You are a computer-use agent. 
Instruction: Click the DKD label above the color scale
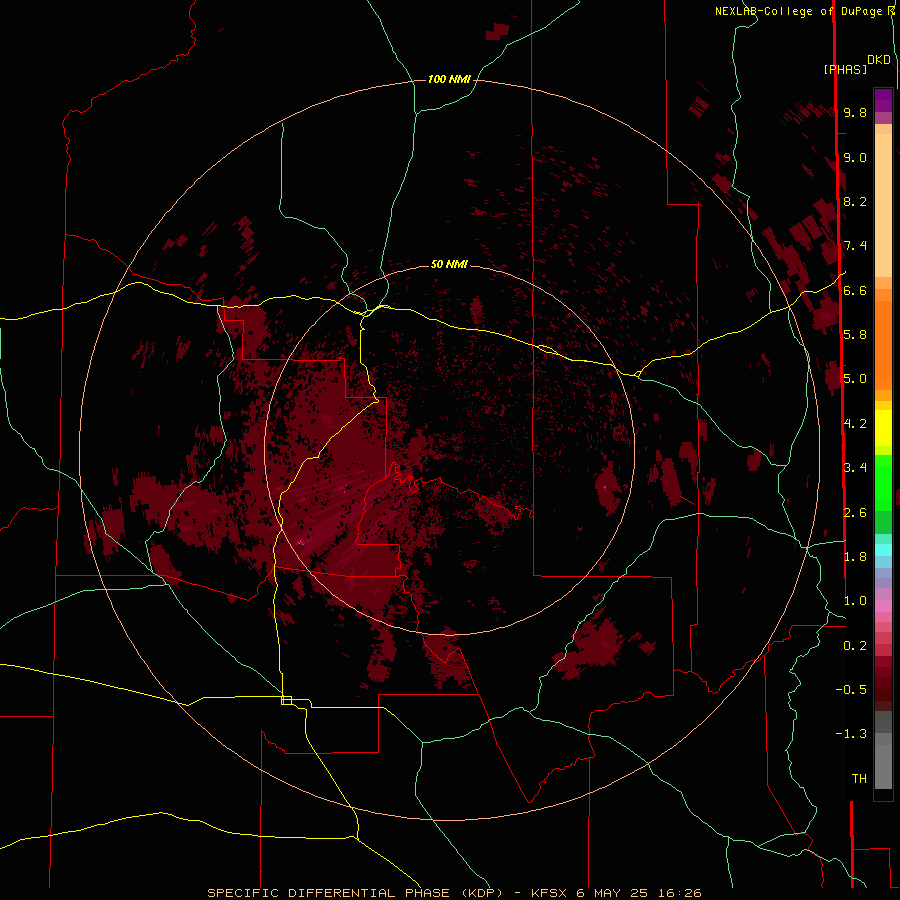click(879, 60)
